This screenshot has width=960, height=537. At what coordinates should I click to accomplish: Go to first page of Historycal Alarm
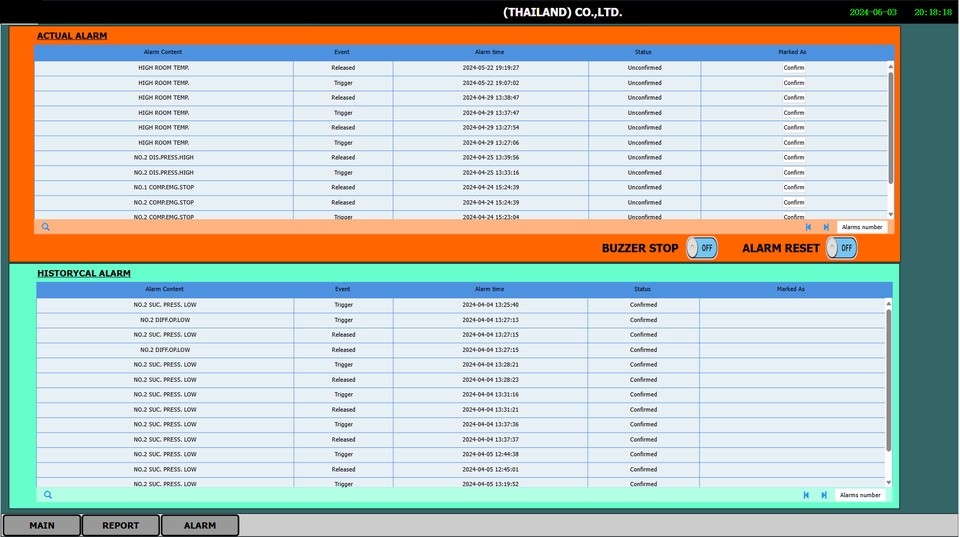click(806, 495)
